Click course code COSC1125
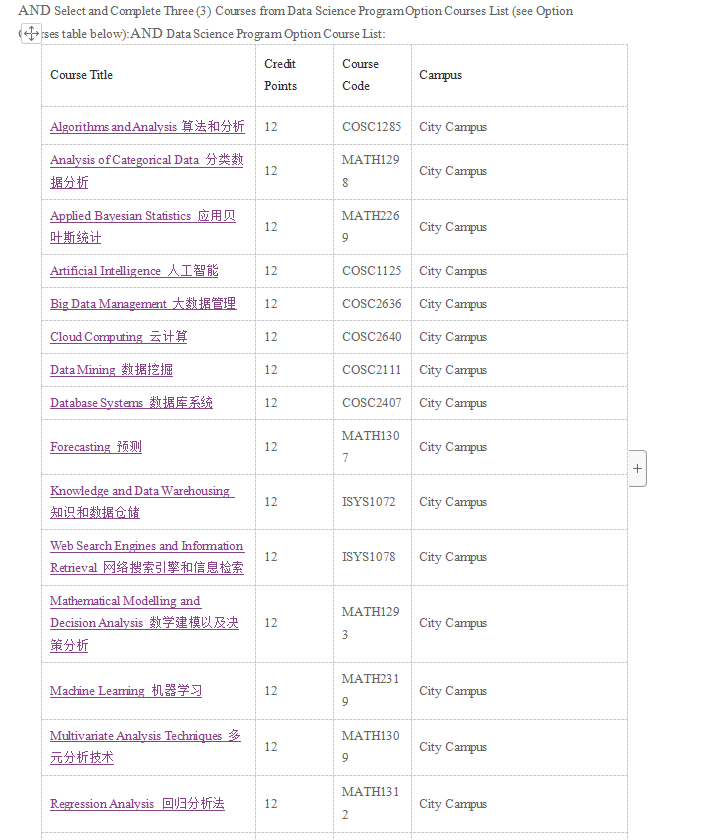Viewport: 706px width, 840px height. coord(372,271)
